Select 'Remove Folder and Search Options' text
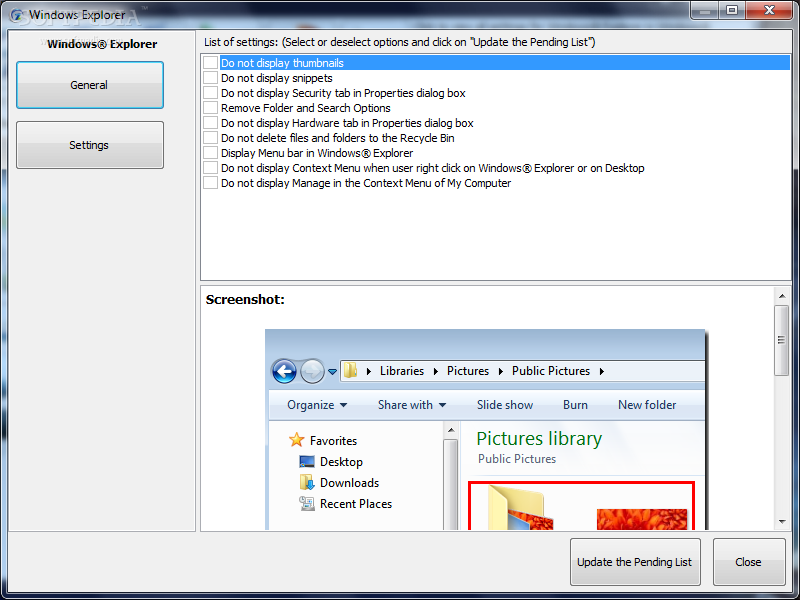 [x=306, y=108]
